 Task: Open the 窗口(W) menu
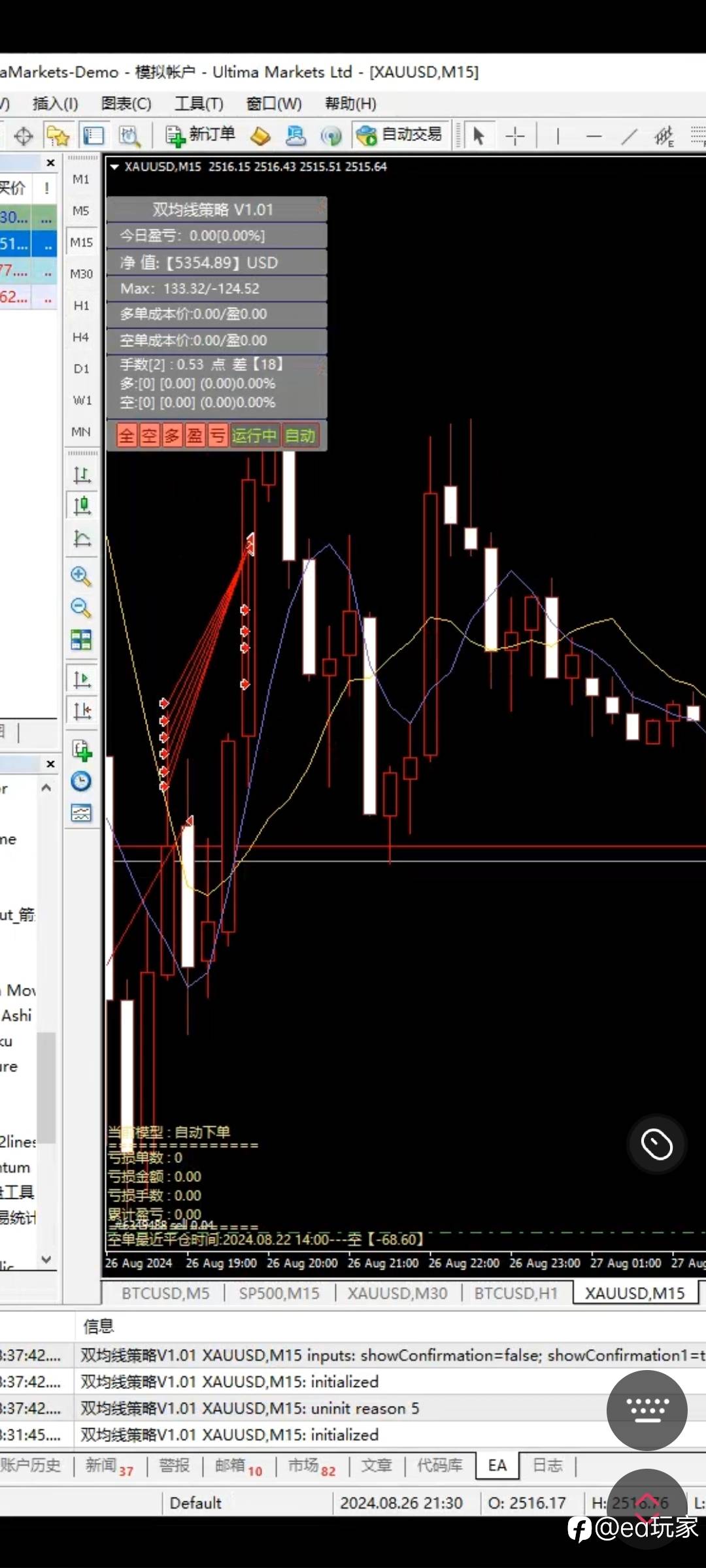274,103
